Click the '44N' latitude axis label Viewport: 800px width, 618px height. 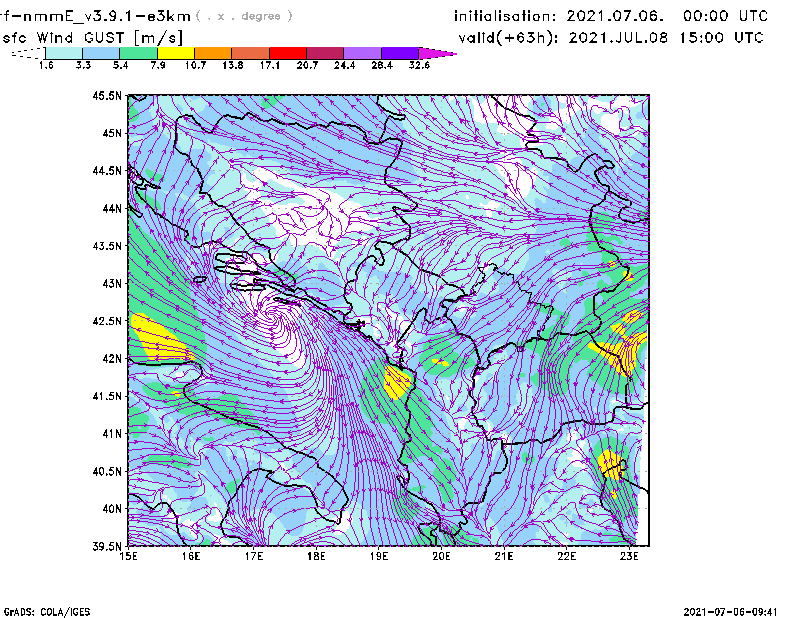pos(112,208)
